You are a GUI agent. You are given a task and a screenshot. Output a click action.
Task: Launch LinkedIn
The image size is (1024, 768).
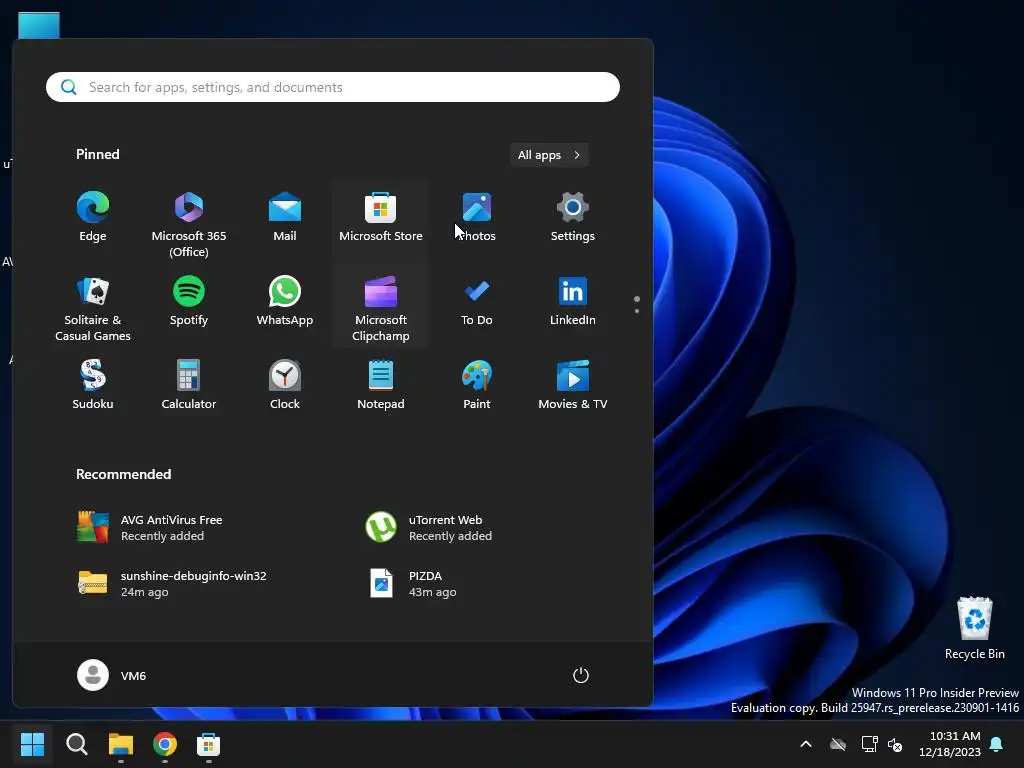573,302
